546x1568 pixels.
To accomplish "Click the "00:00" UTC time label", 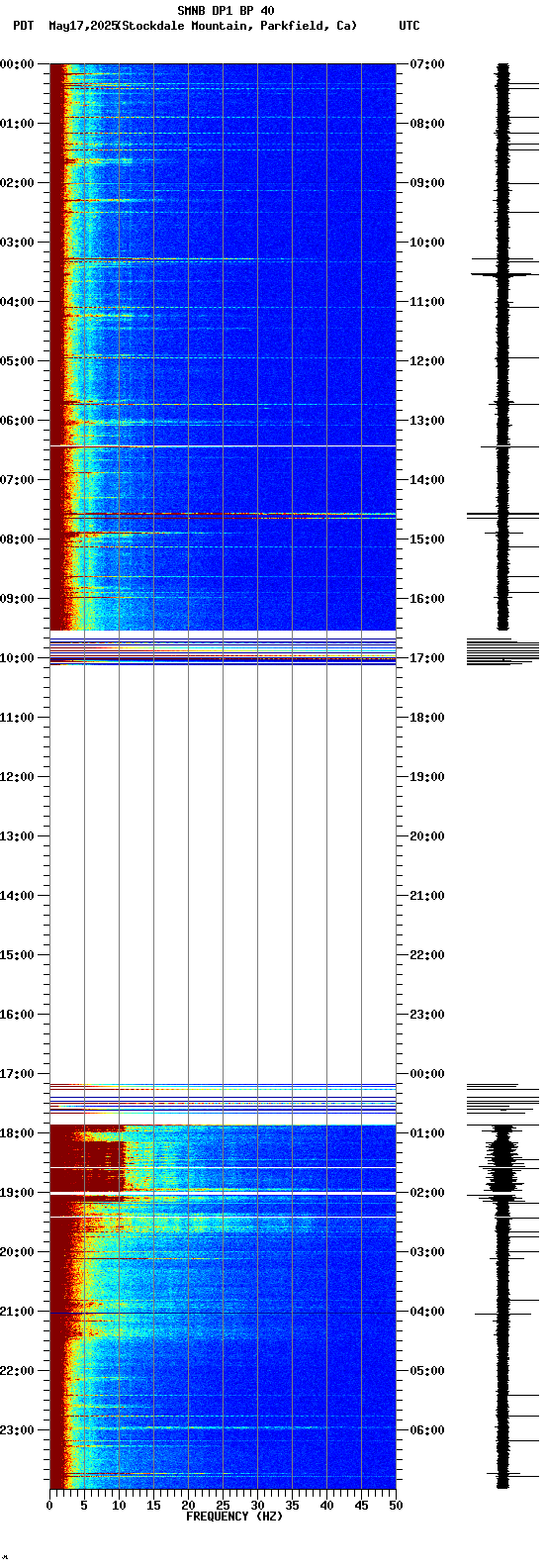I will (427, 1074).
